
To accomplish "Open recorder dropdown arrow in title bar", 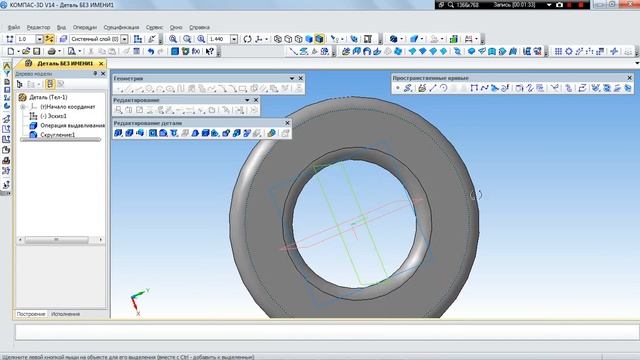I will coord(549,5).
